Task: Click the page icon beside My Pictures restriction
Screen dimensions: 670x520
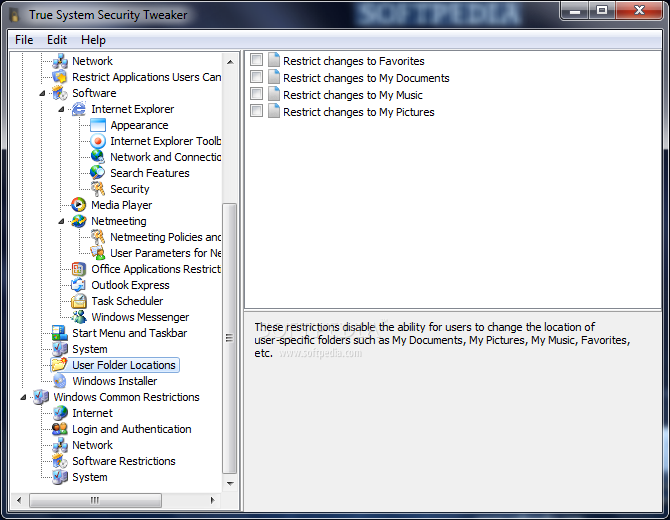Action: (x=274, y=111)
